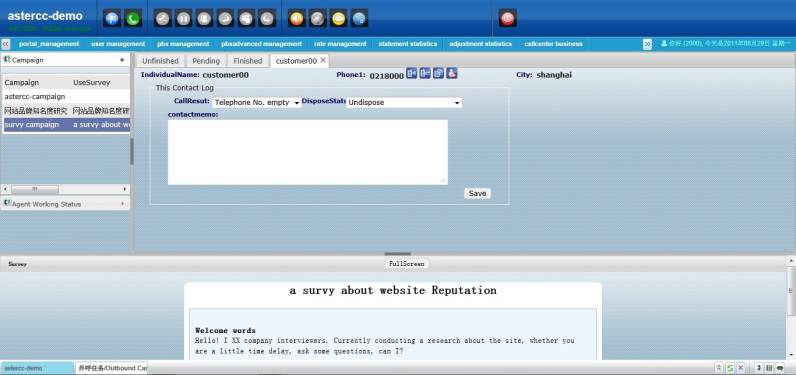The width and height of the screenshot is (796, 375).
Task: Click the gray pause call toolbar icon
Action: click(x=183, y=19)
